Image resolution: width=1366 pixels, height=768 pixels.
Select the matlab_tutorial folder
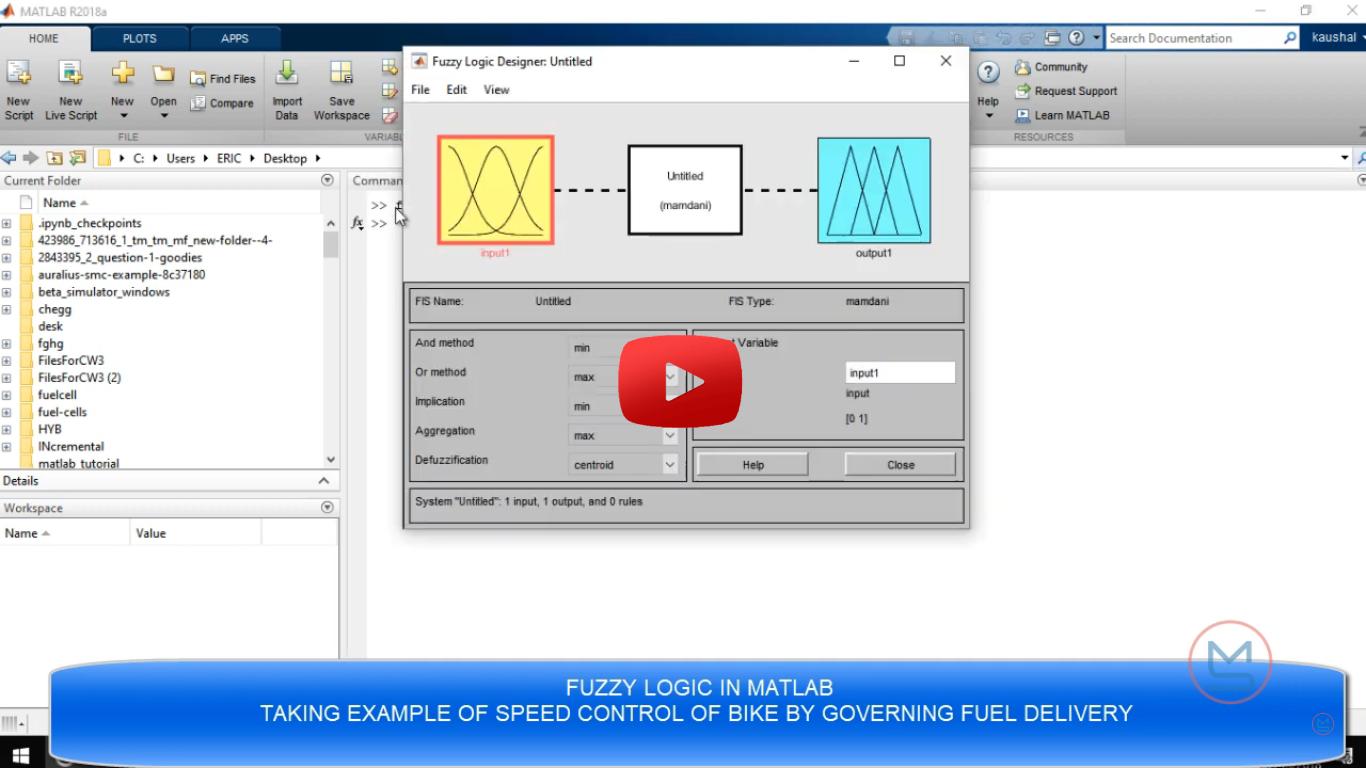78,464
